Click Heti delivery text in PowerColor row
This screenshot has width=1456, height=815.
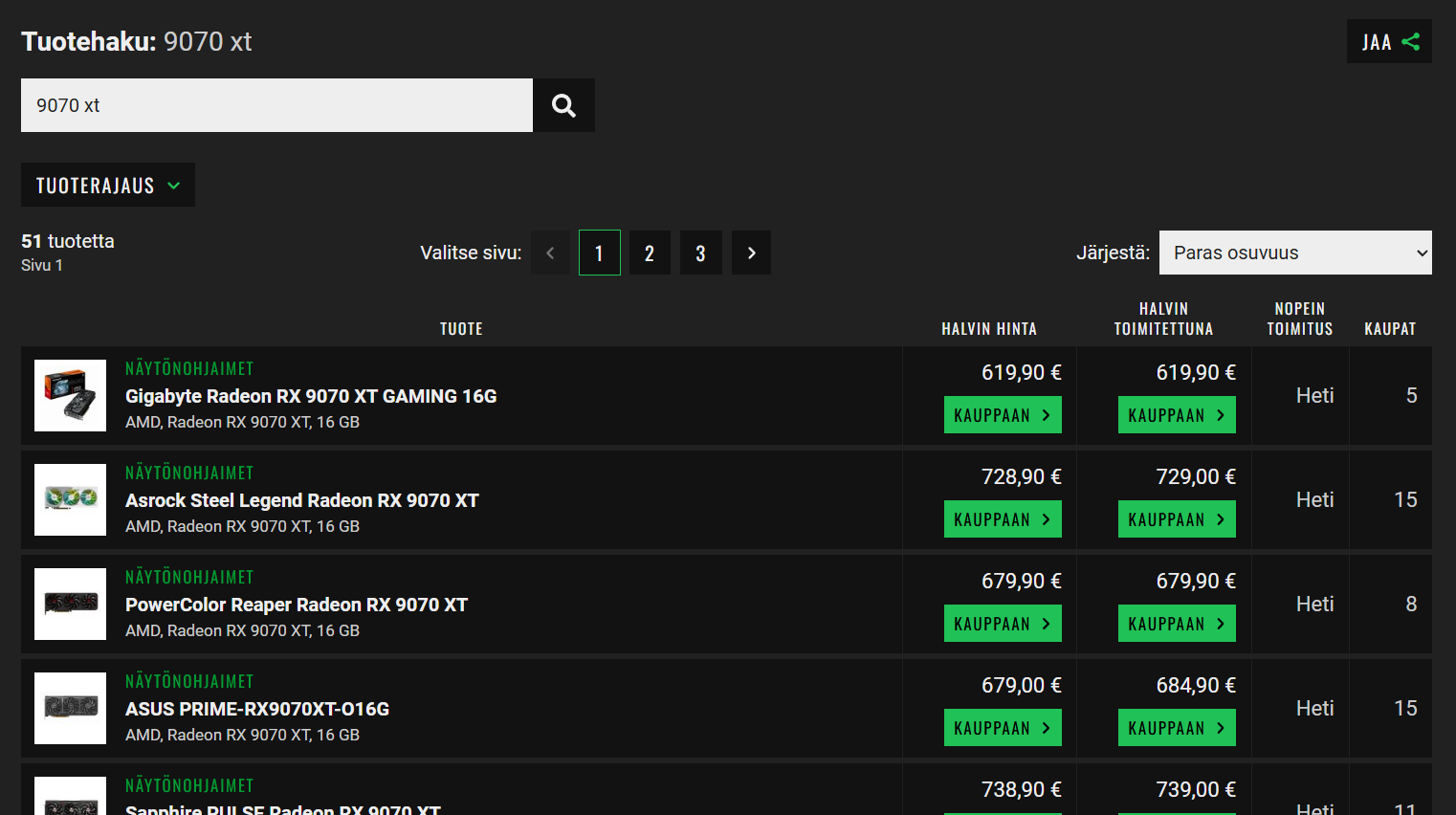1314,605
